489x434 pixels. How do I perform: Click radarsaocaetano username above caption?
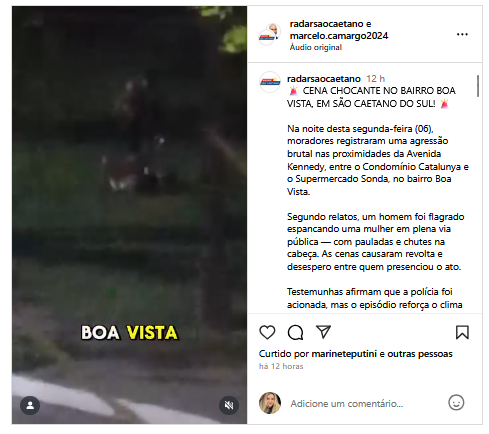point(324,79)
